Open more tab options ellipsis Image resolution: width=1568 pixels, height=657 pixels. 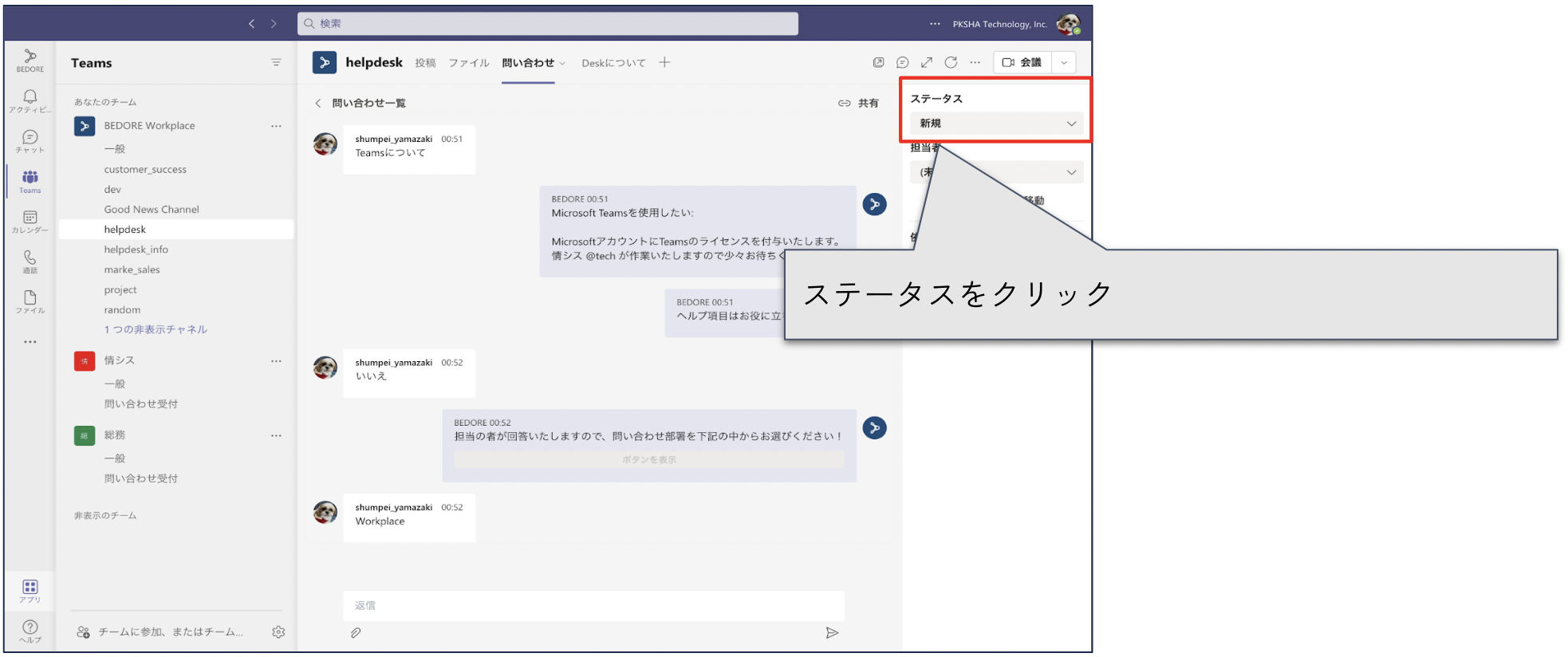point(975,62)
